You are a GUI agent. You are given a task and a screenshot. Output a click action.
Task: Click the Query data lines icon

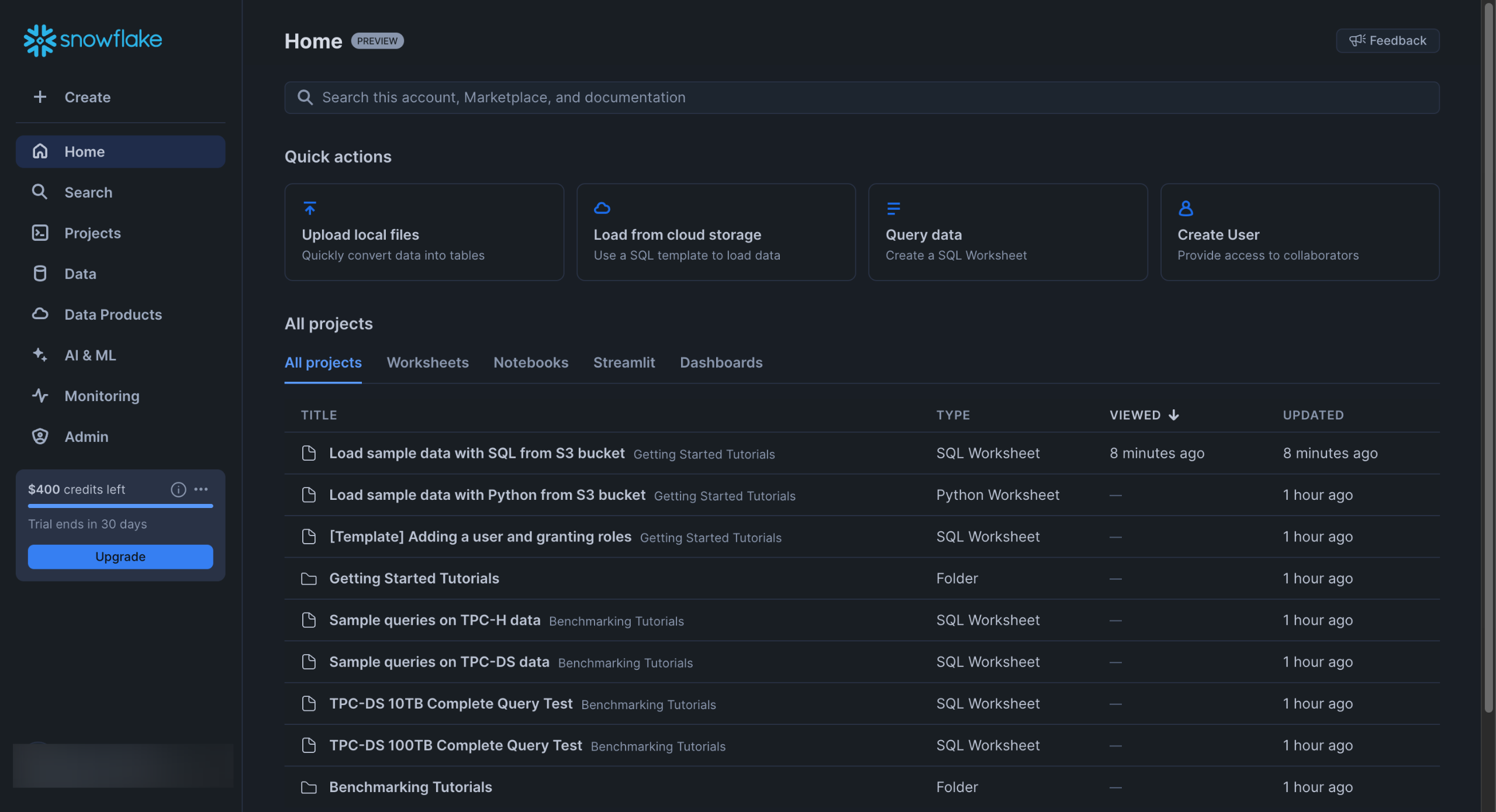click(x=893, y=208)
